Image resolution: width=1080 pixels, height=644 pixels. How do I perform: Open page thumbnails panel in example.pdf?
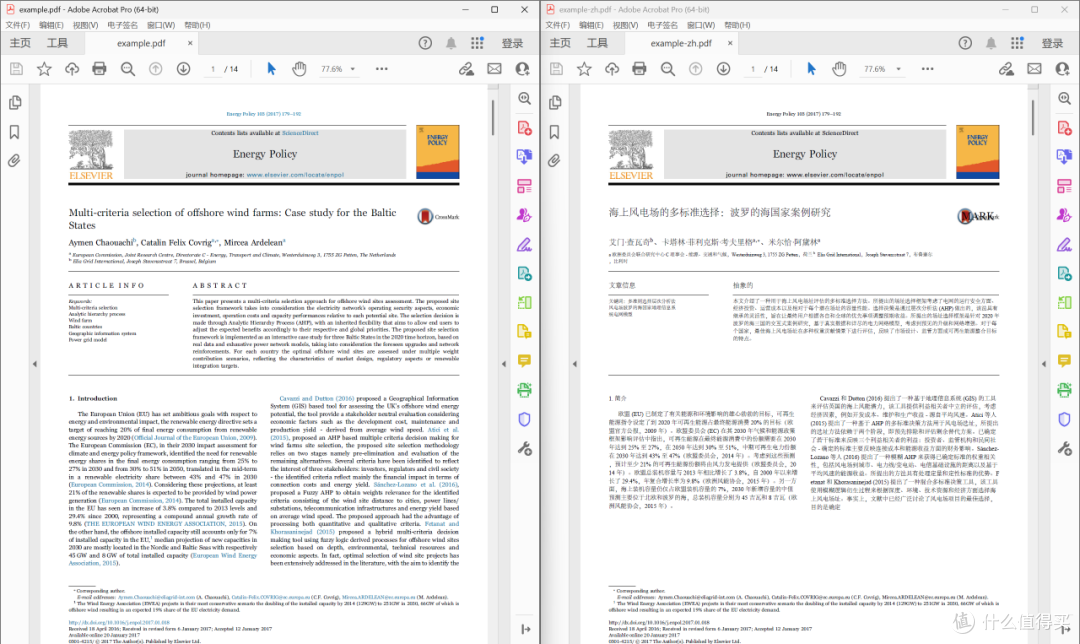tap(14, 103)
